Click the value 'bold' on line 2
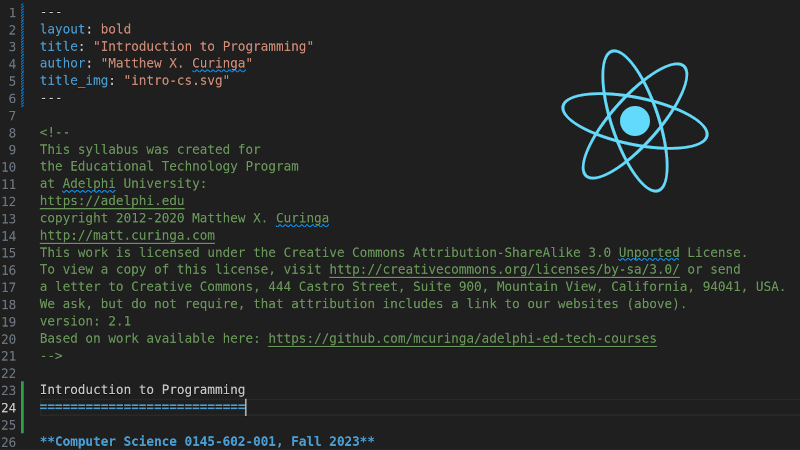Image resolution: width=800 pixels, height=450 pixels. point(116,29)
